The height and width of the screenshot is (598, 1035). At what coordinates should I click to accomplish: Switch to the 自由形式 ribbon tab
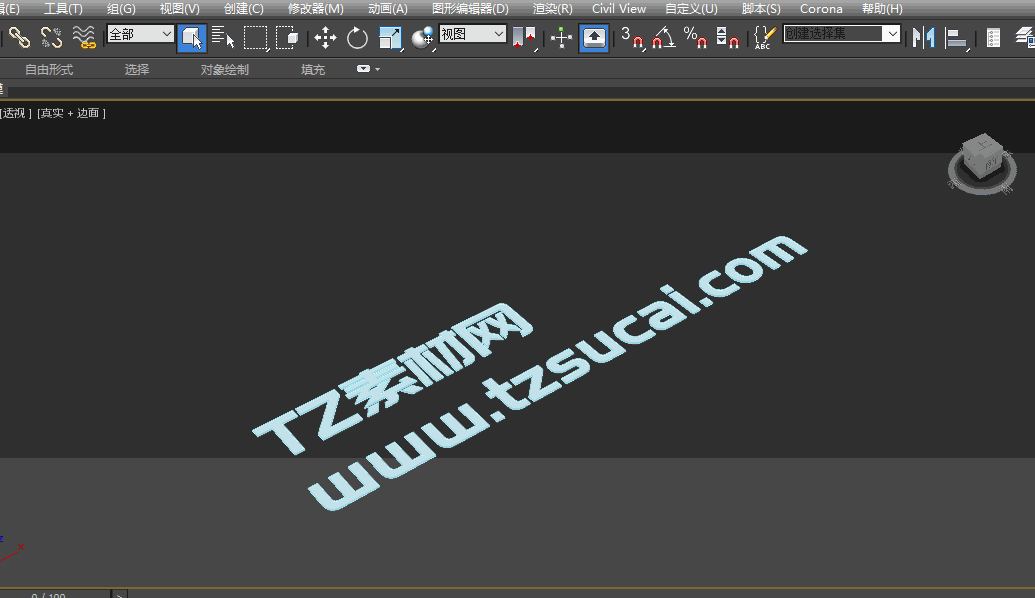[x=49, y=69]
